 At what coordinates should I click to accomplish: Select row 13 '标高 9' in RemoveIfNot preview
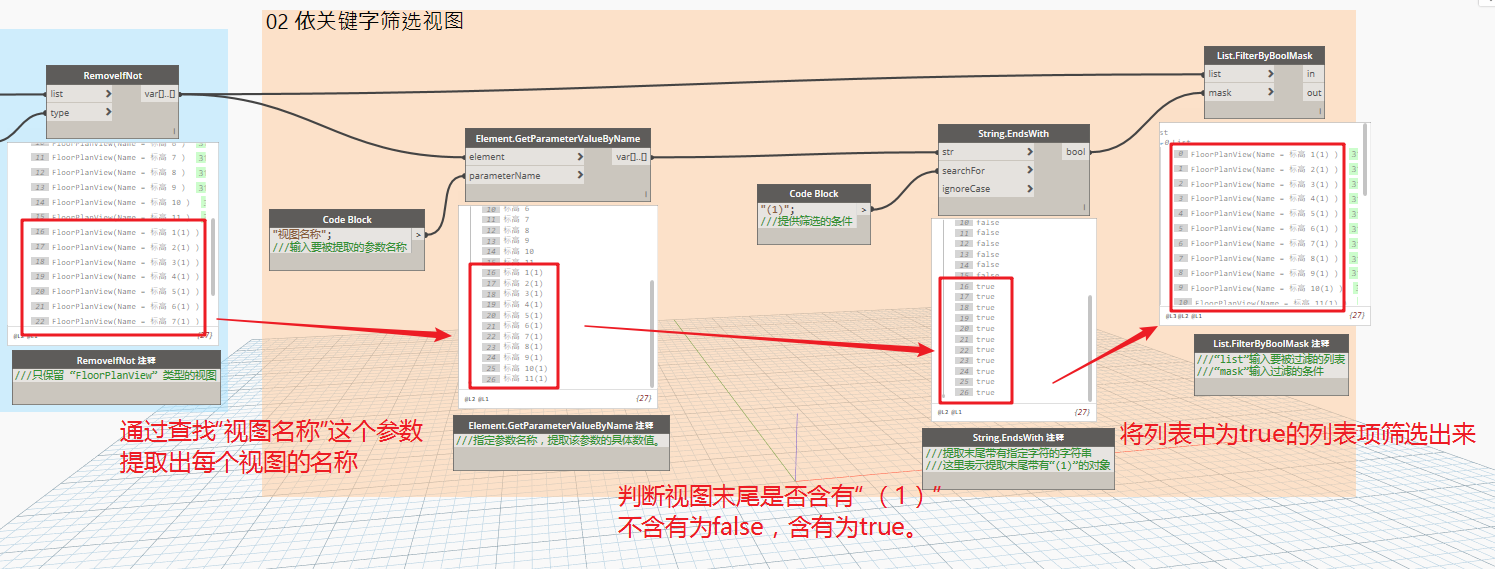point(118,187)
